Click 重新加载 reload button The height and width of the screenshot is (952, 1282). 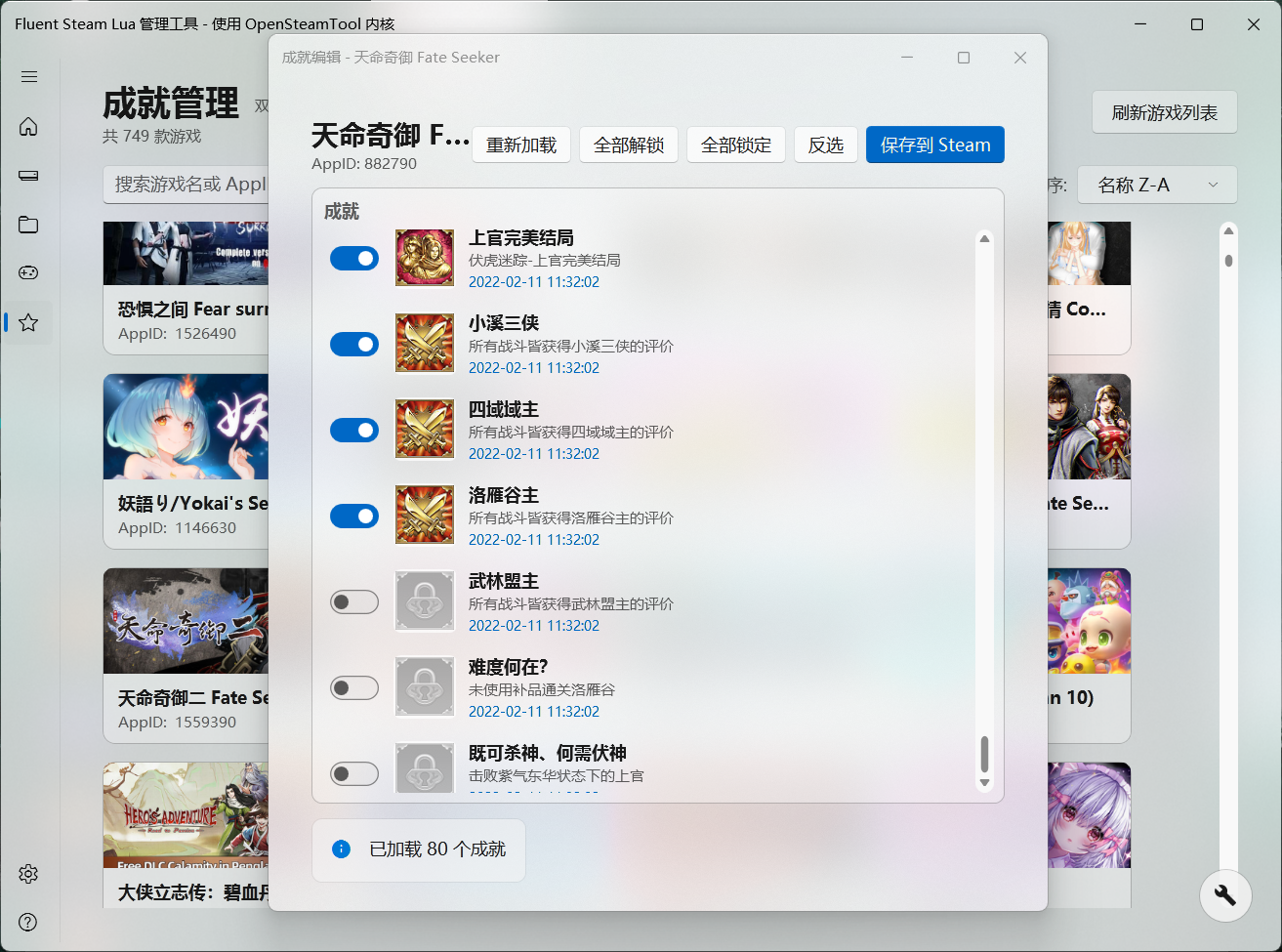coord(521,145)
